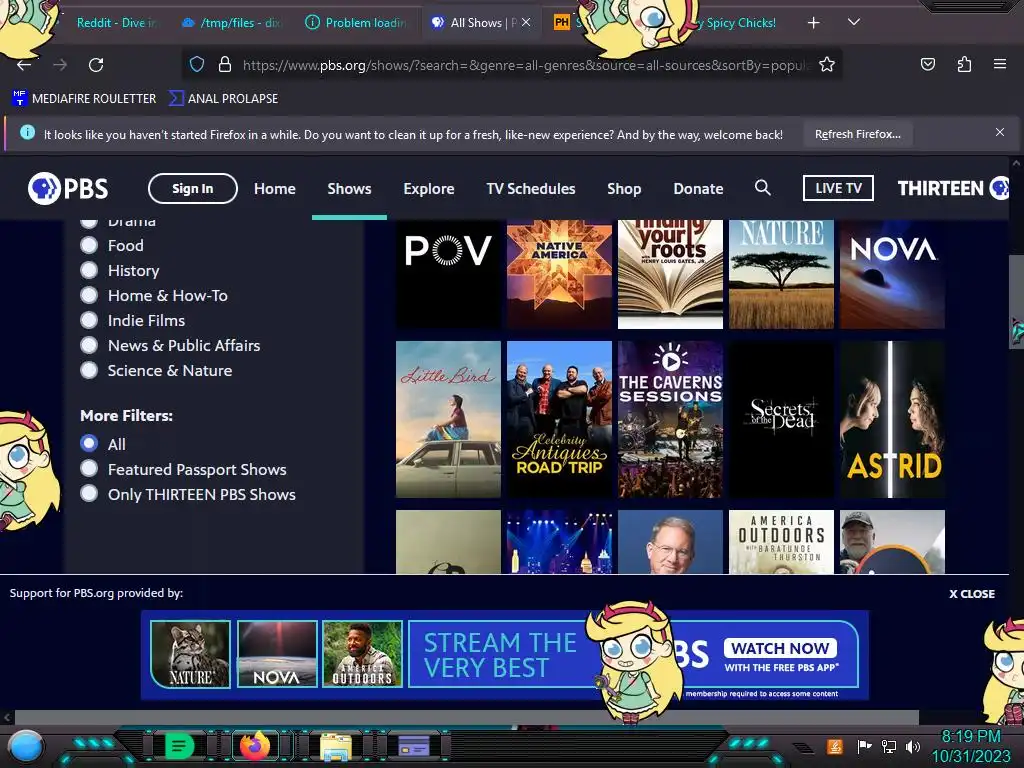Viewport: 1024px width, 768px height.
Task: Click the Refresh Firefox button
Action: pyautogui.click(x=857, y=135)
